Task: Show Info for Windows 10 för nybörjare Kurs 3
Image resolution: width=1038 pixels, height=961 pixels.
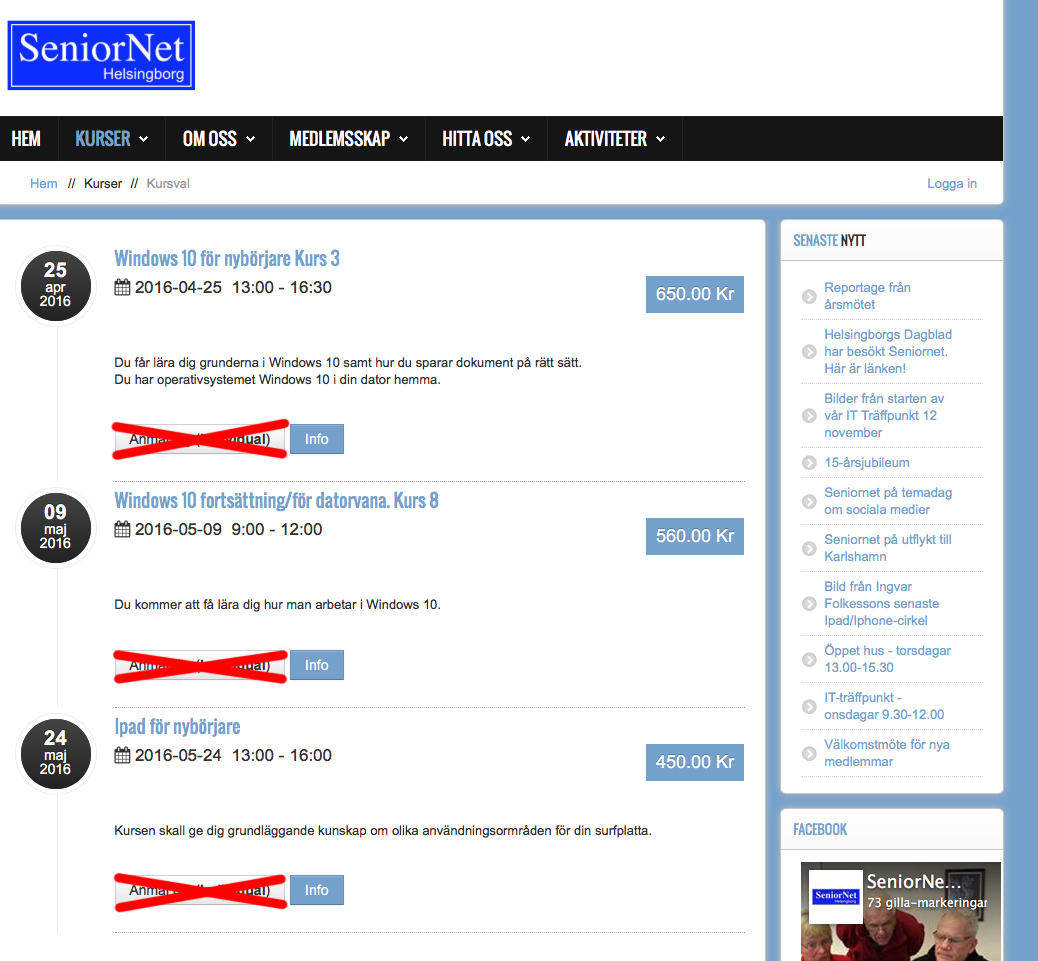Action: pyautogui.click(x=316, y=439)
